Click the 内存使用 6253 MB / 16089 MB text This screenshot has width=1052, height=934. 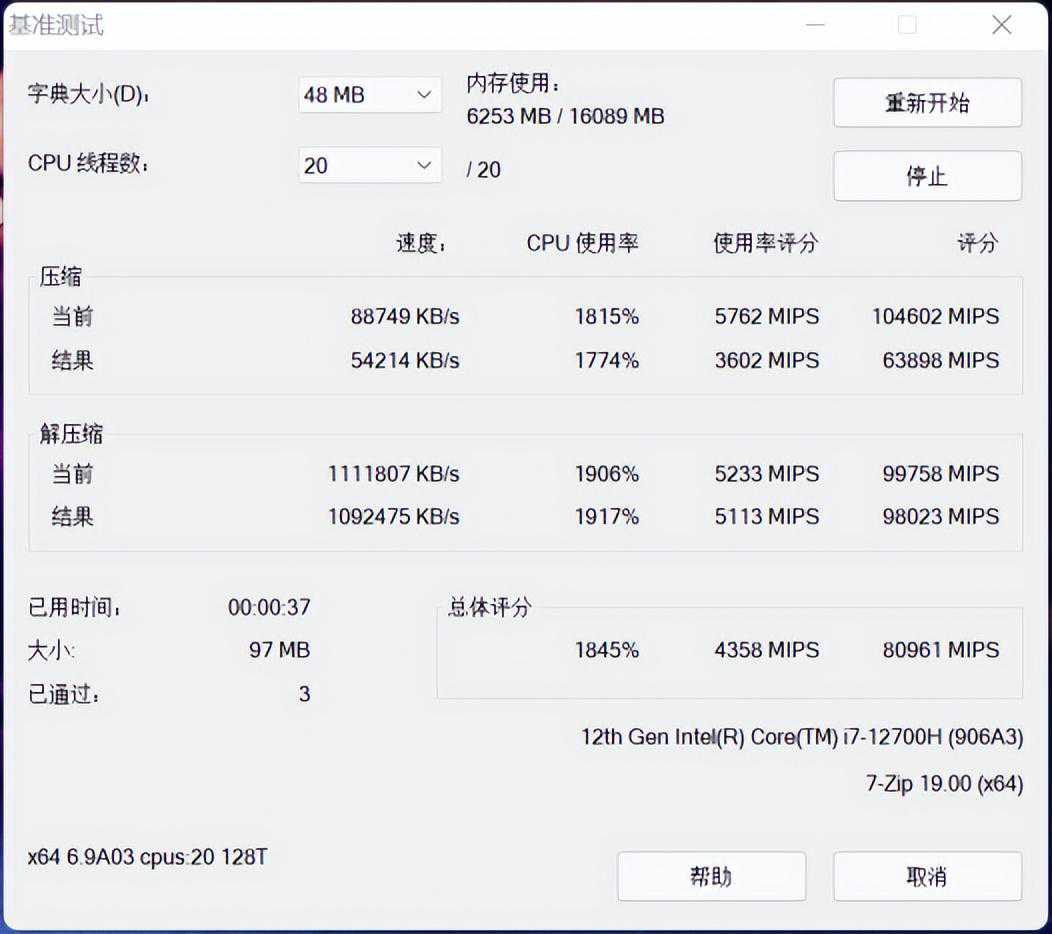tap(565, 116)
